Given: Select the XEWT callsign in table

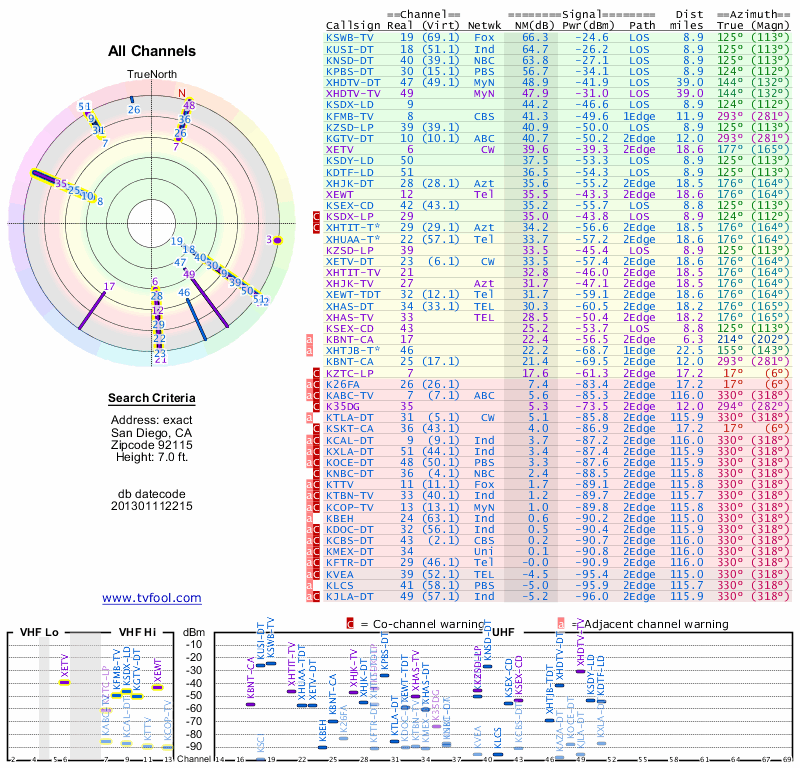Looking at the screenshot, I should tap(339, 194).
